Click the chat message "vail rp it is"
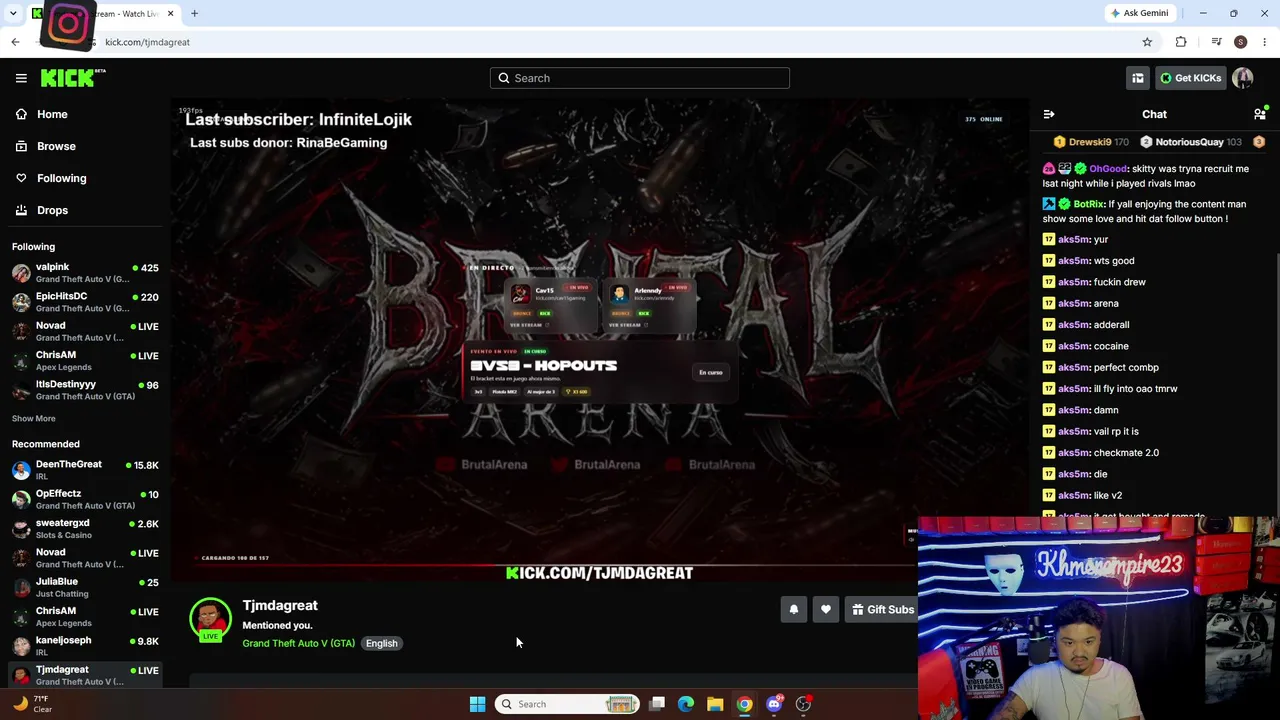This screenshot has height=720, width=1280. pyautogui.click(x=1116, y=431)
